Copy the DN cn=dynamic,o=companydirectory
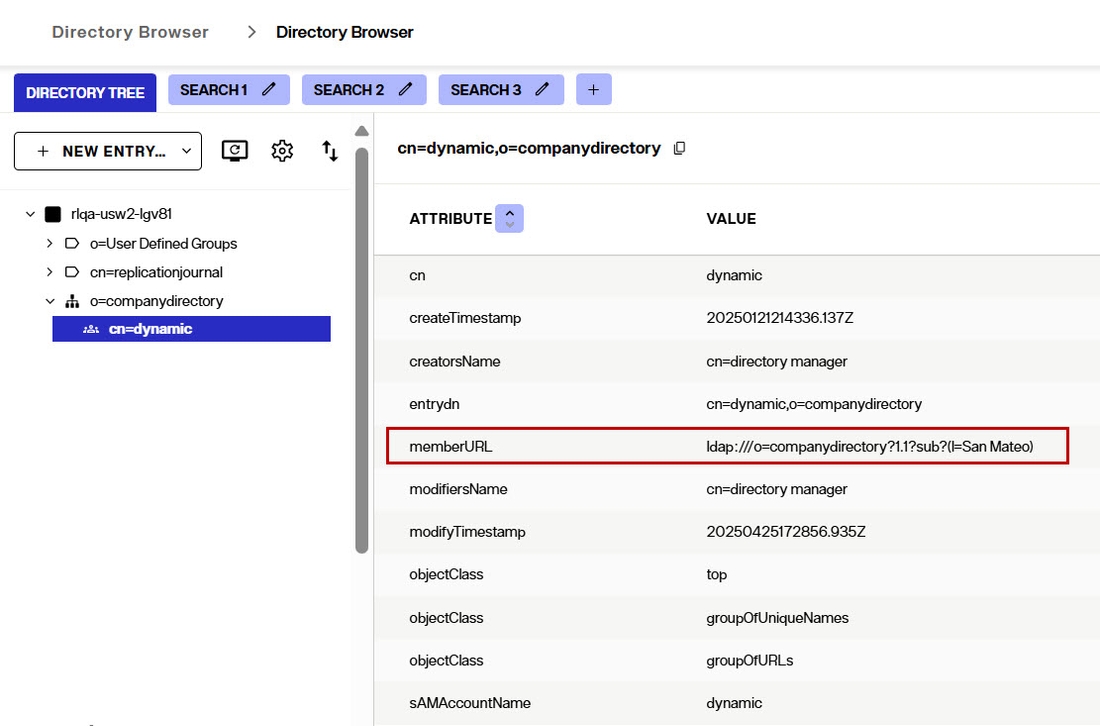Viewport: 1100px width, 726px height. coord(679,148)
